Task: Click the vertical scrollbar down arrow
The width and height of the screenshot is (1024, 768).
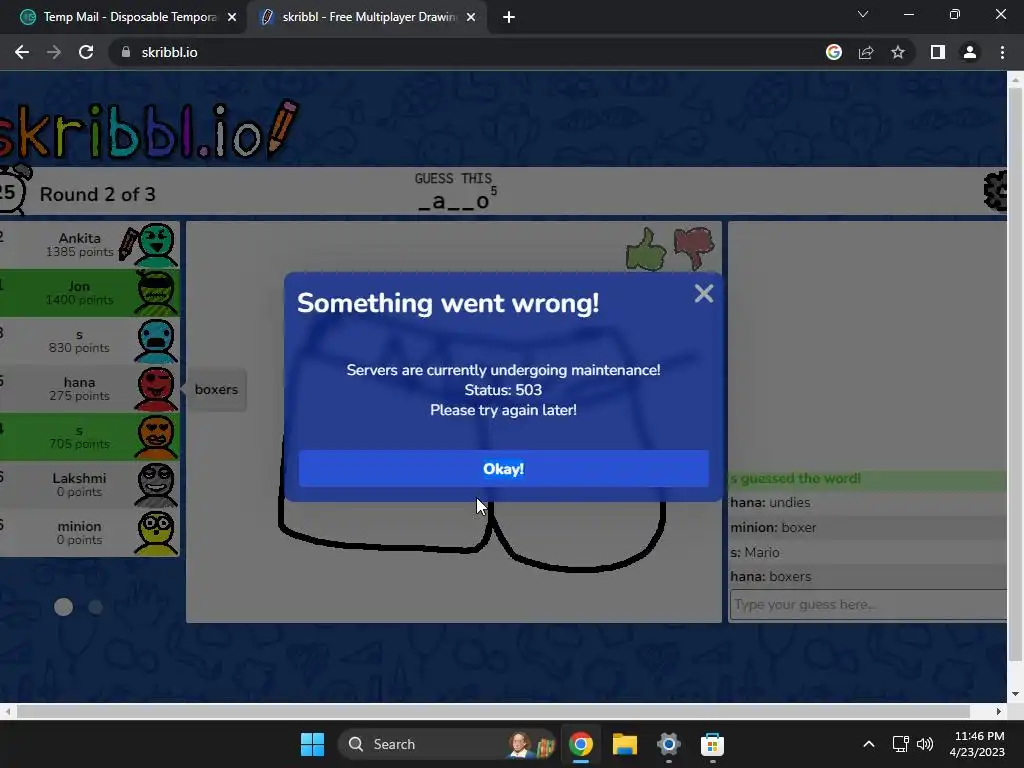Action: (x=1015, y=694)
